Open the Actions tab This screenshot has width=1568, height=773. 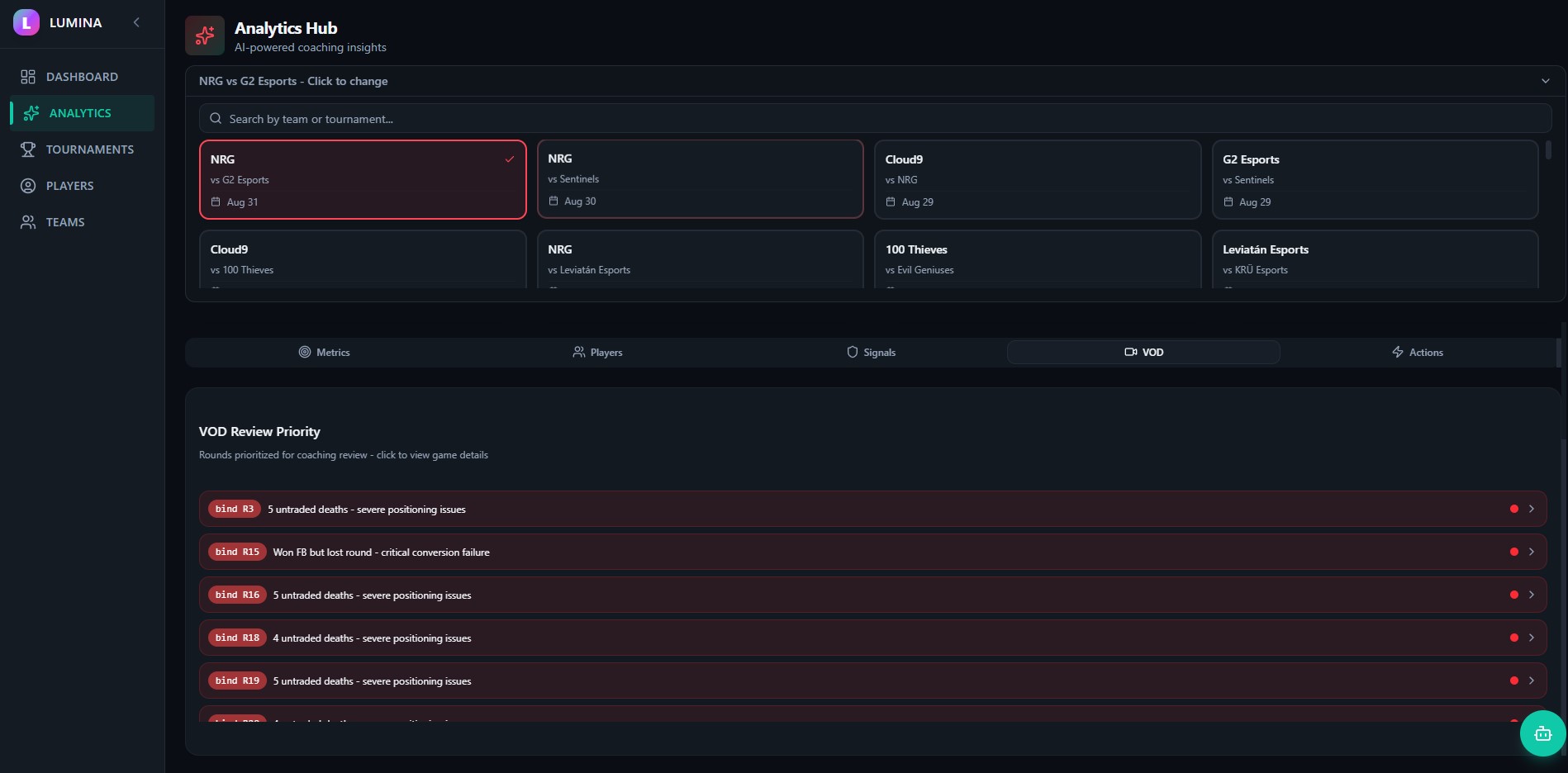(1418, 352)
